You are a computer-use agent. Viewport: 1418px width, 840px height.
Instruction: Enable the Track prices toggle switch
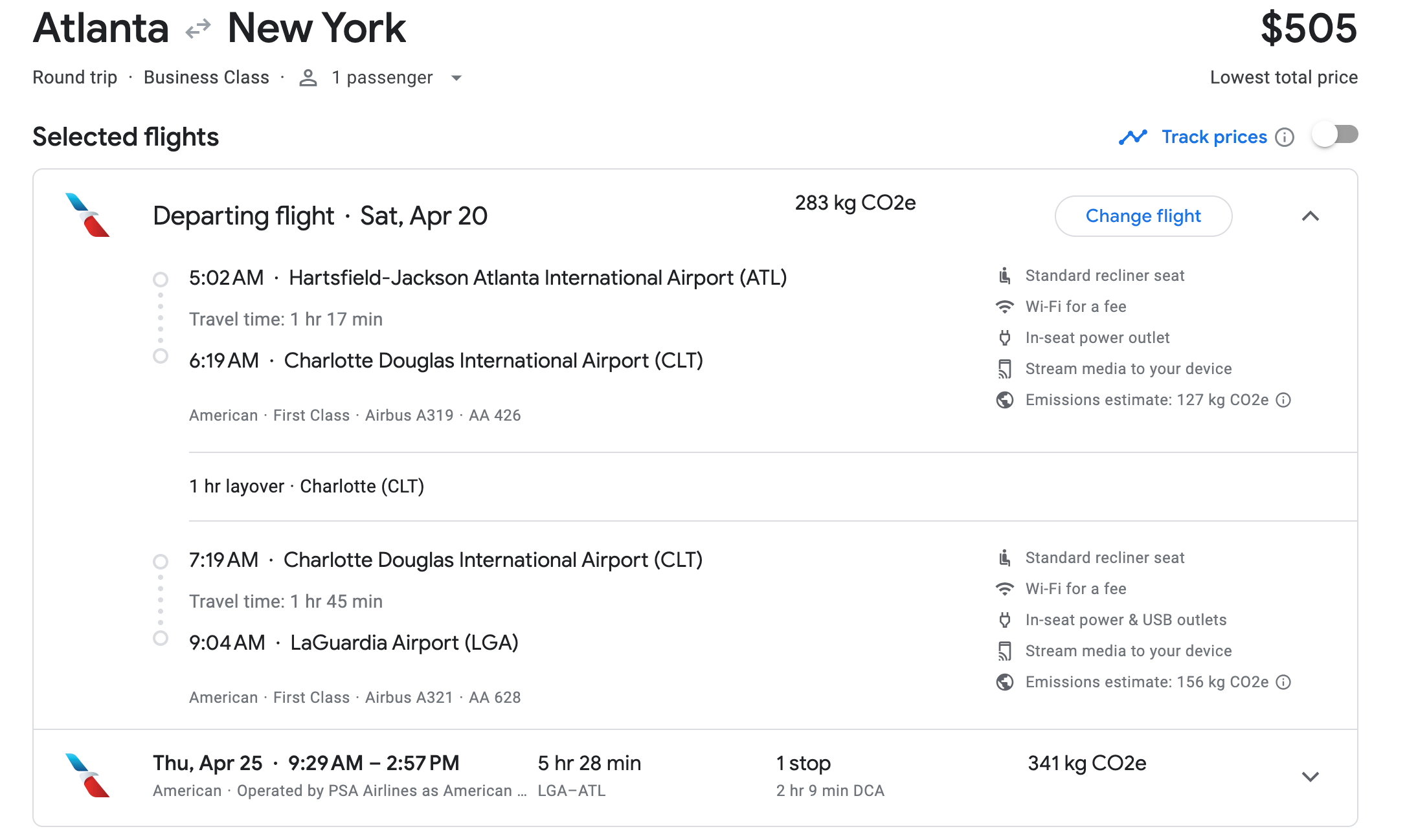(1335, 135)
